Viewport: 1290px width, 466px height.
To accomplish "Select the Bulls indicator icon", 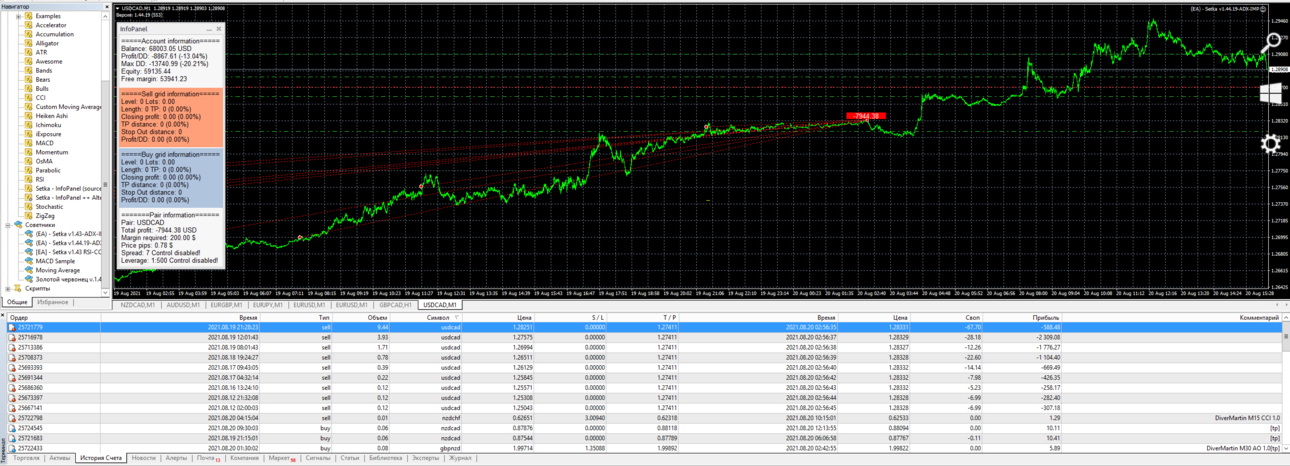I will tap(29, 88).
